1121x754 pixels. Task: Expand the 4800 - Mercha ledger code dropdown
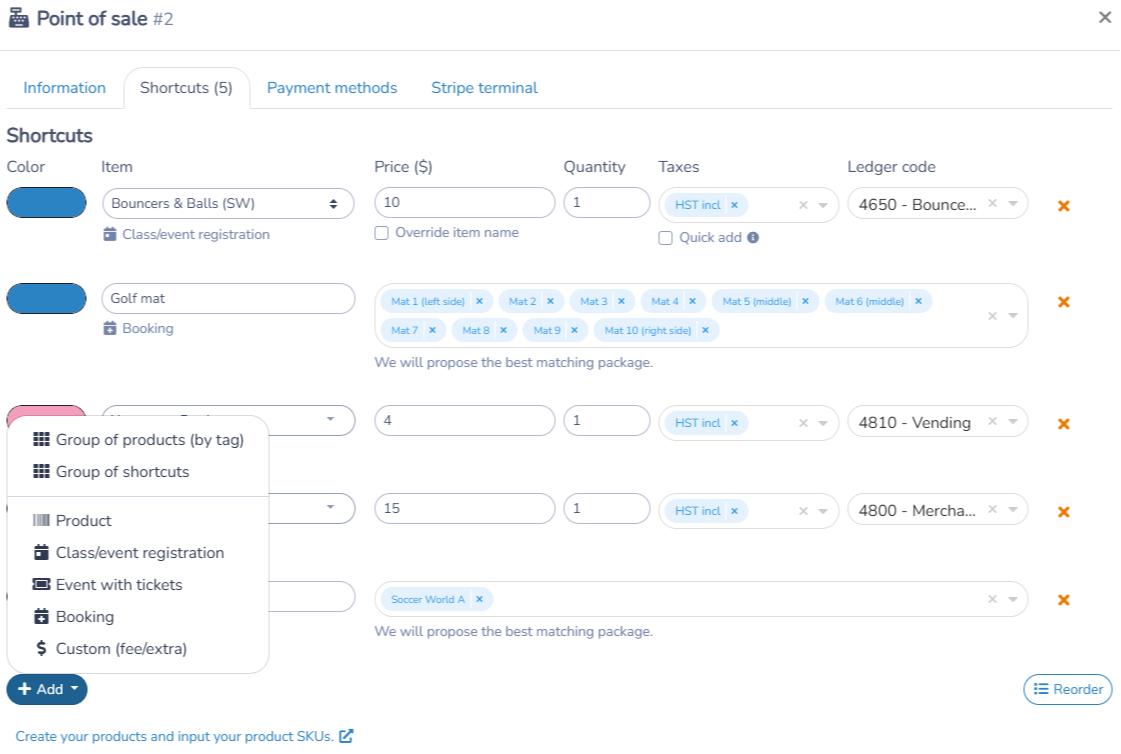tap(1013, 510)
